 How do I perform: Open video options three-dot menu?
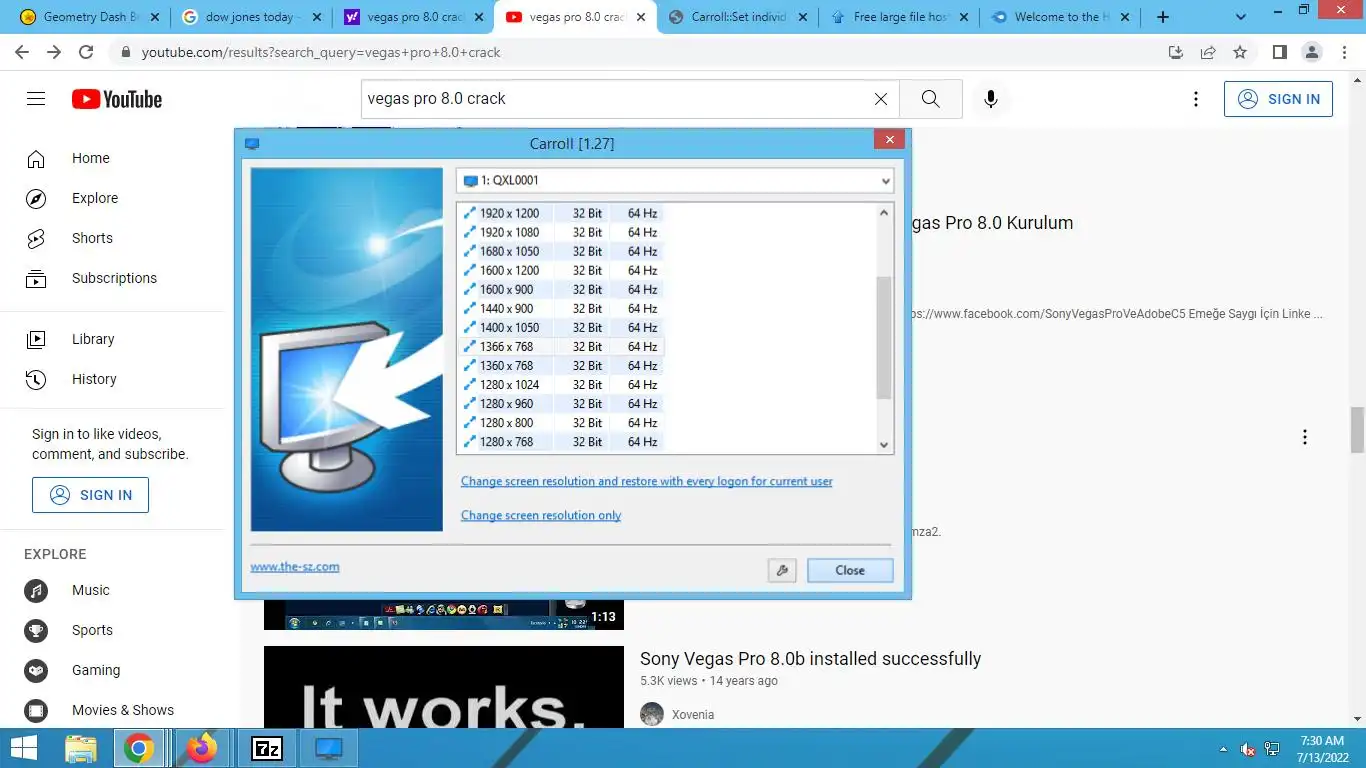point(1305,437)
